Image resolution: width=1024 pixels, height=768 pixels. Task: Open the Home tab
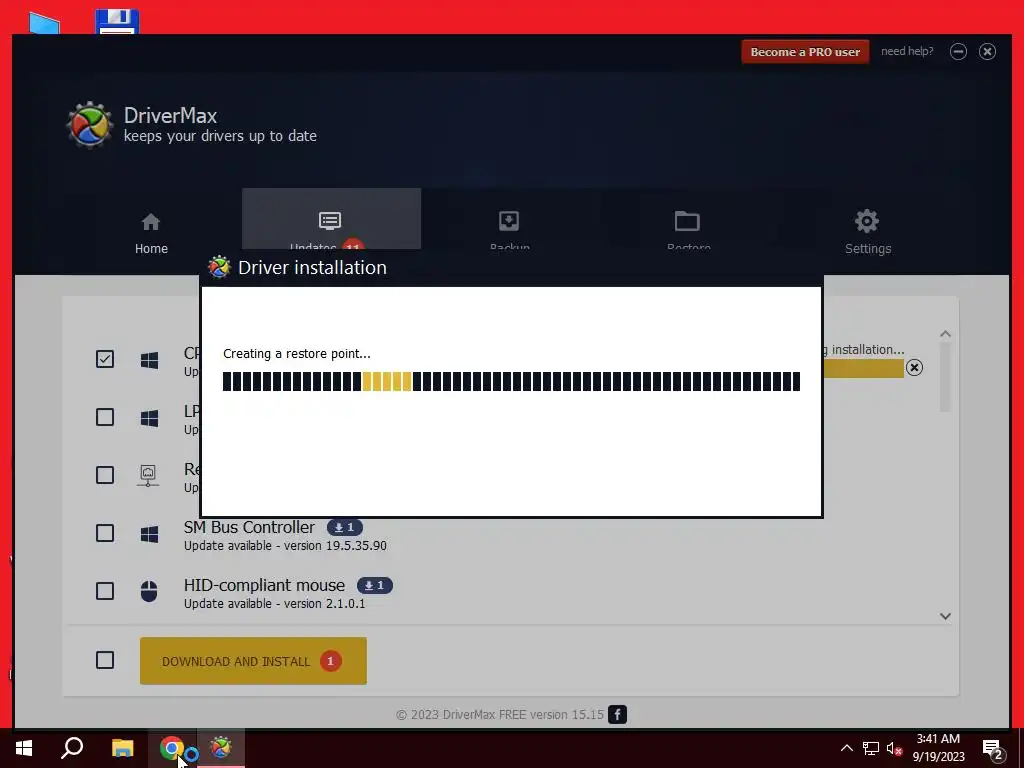[x=151, y=233]
